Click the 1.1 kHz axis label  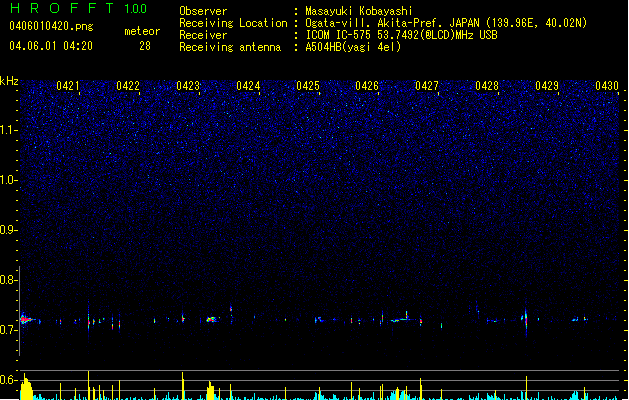[x=8, y=130]
